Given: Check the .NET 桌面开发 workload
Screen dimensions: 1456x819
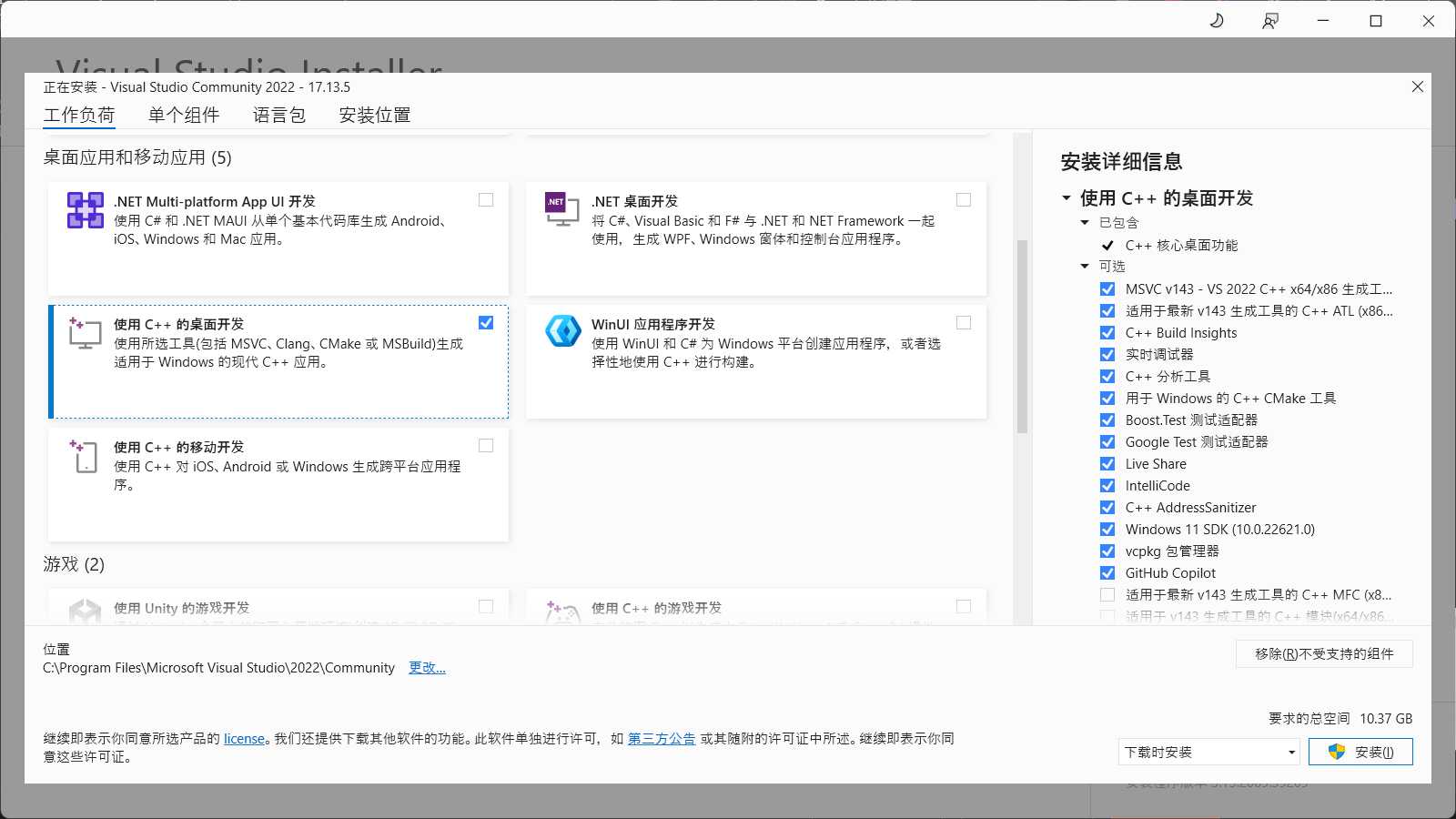Looking at the screenshot, I should click(964, 200).
